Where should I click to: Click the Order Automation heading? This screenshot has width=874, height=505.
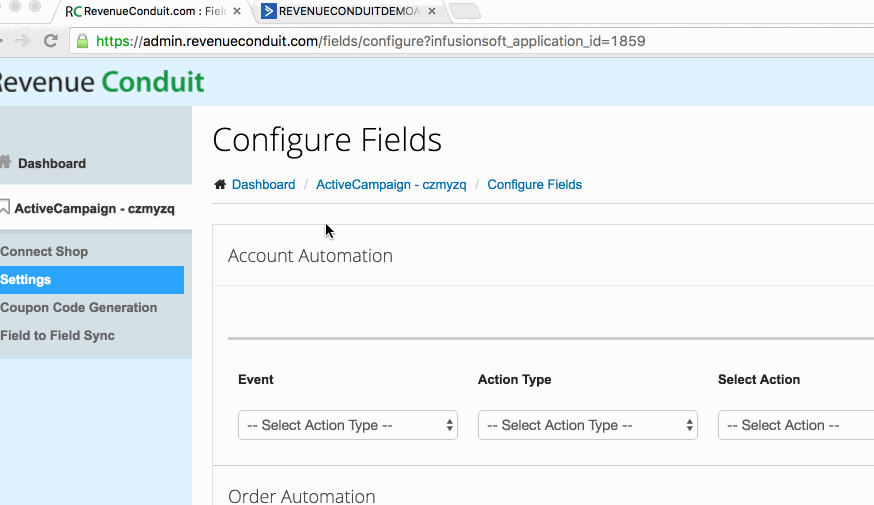point(302,496)
